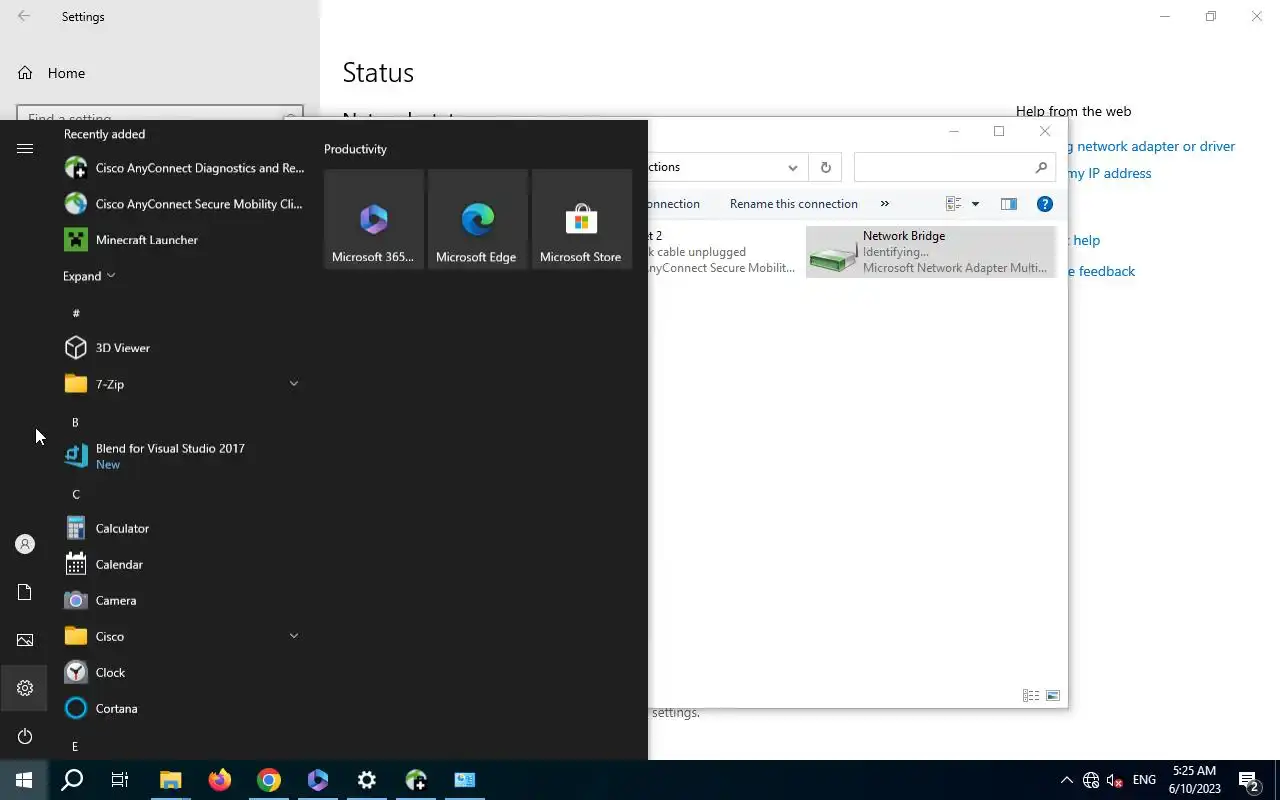This screenshot has width=1280, height=800.
Task: Show hidden system tray icons
Action: coord(1066,780)
